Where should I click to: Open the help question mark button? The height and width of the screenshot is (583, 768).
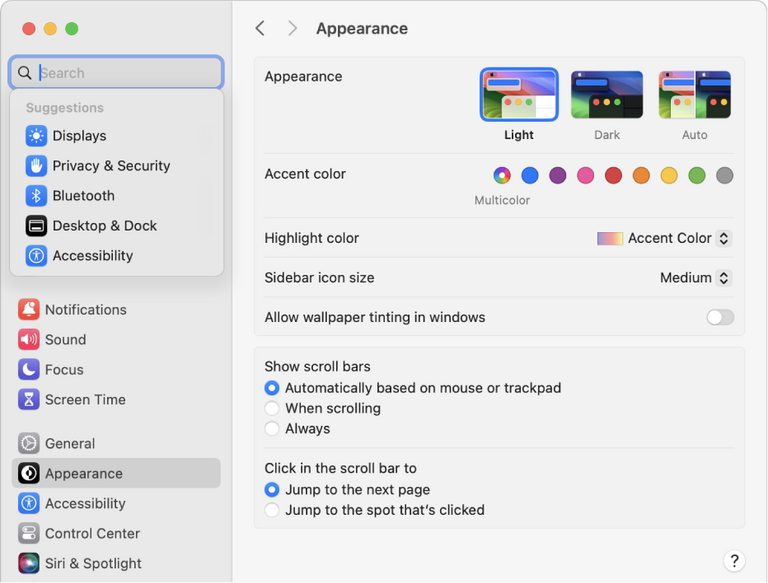pos(734,560)
